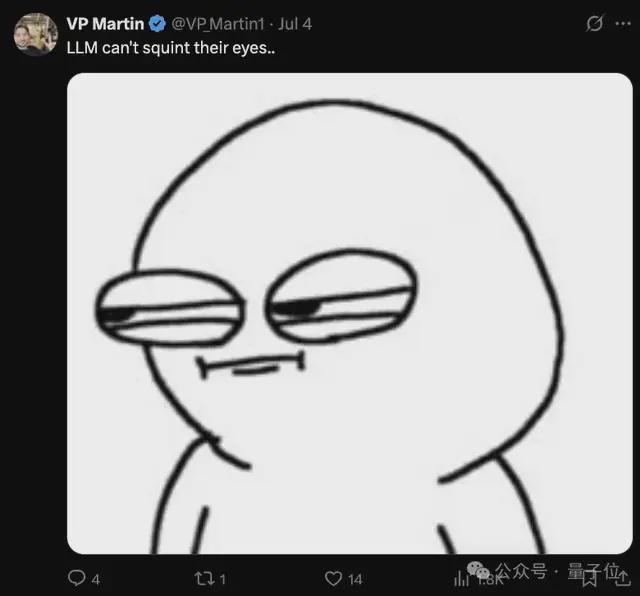Image resolution: width=640 pixels, height=596 pixels.
Task: Open view analytics bar chart icon
Action: [461, 579]
